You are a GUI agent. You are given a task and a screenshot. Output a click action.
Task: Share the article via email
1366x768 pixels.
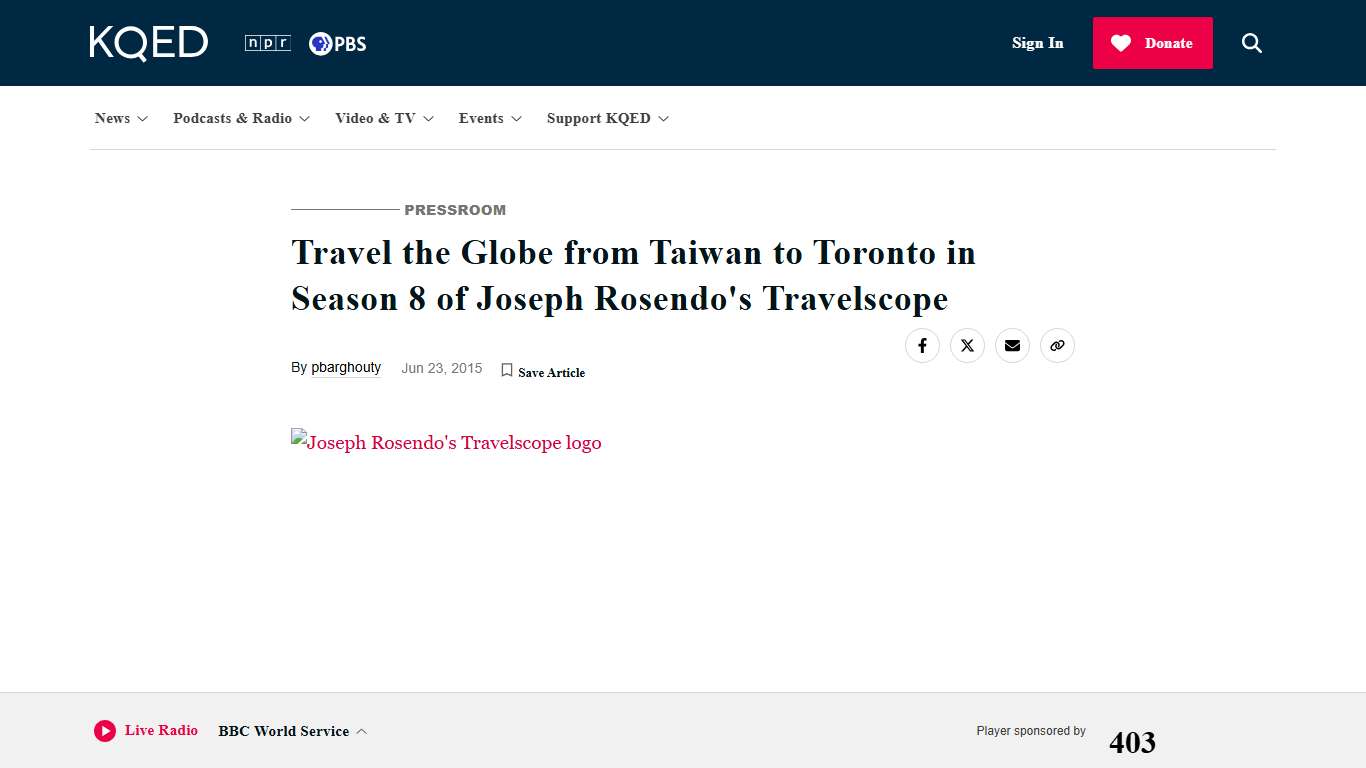click(x=1012, y=345)
